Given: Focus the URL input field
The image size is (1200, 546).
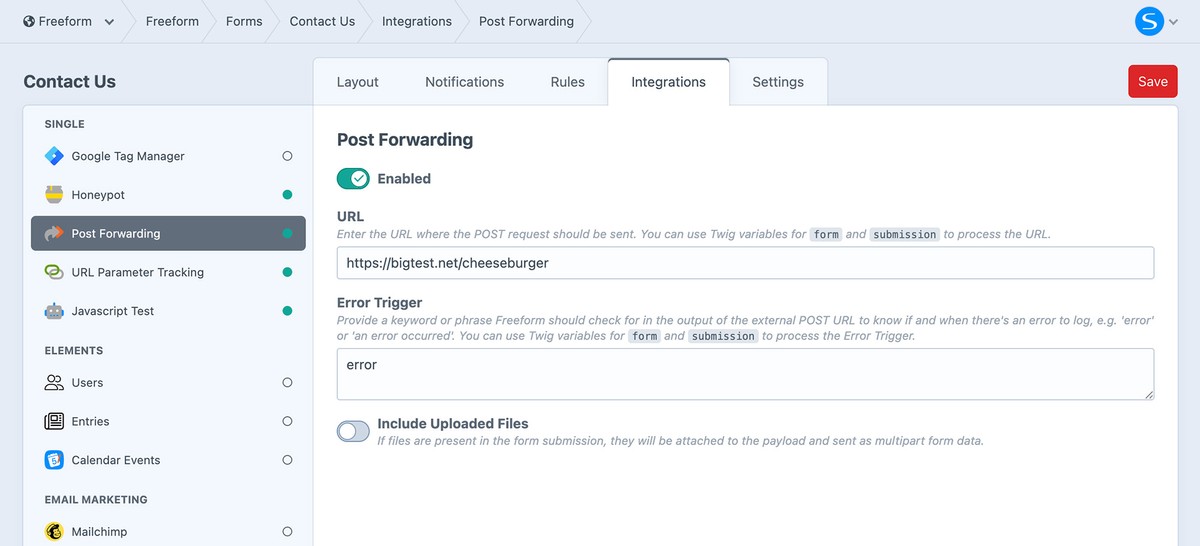Looking at the screenshot, I should click(x=745, y=263).
